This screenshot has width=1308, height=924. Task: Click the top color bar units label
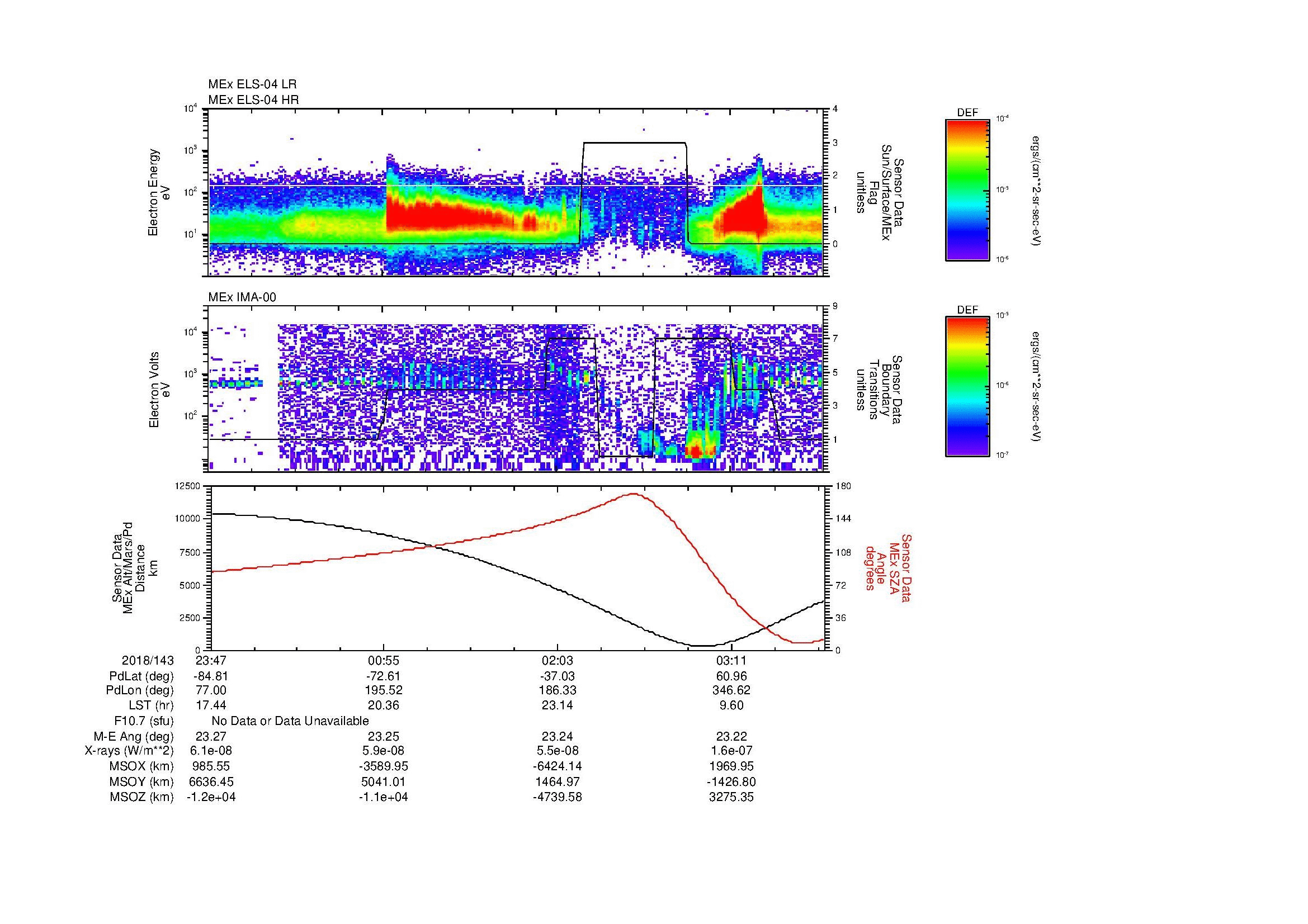1037,190
